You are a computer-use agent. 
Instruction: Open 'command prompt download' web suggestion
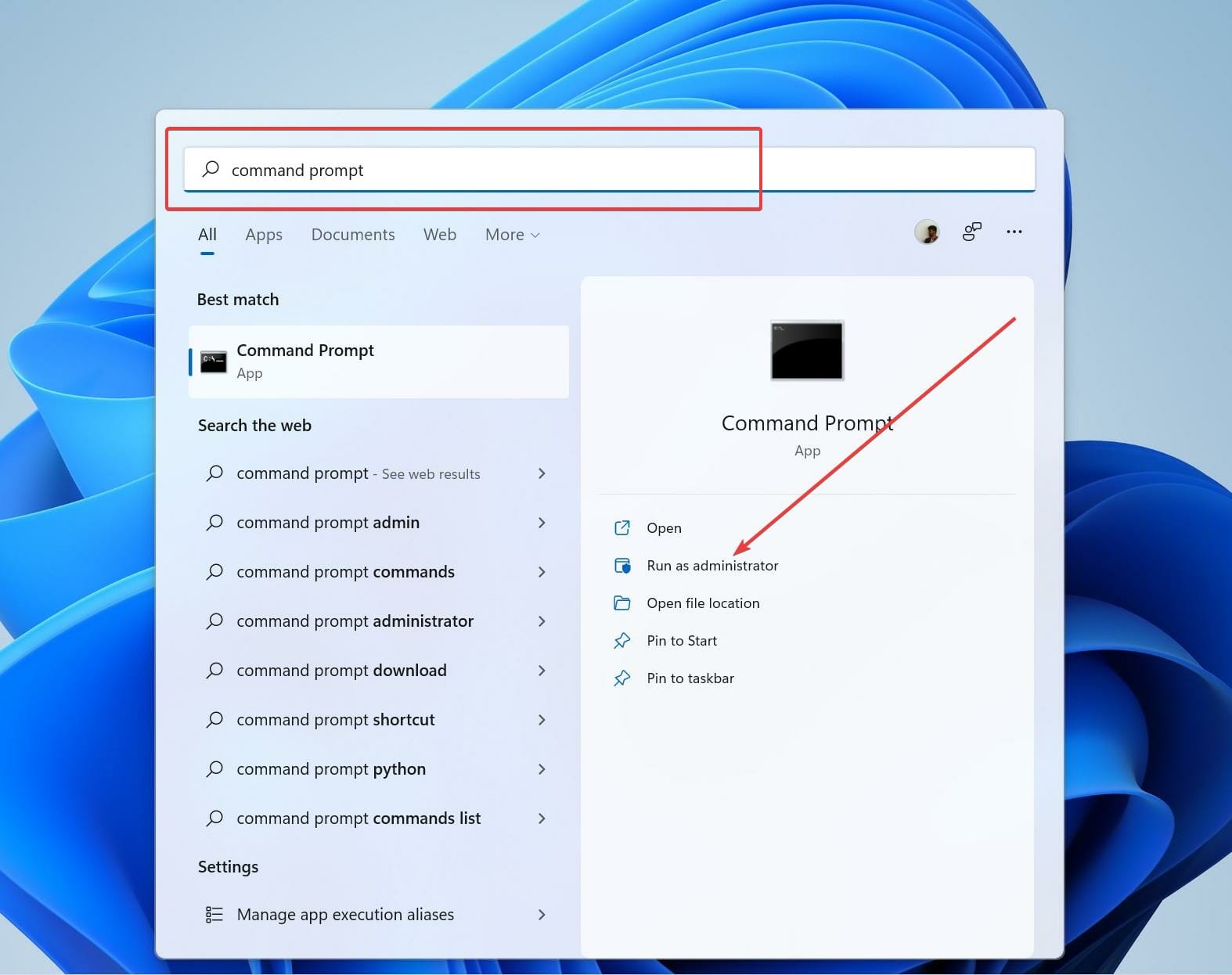pyautogui.click(x=379, y=671)
